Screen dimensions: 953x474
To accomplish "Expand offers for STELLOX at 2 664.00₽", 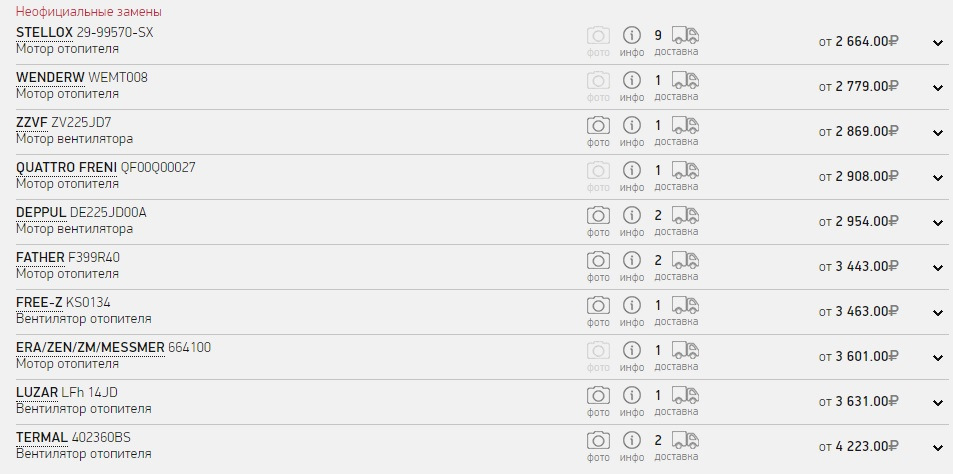I will click(x=938, y=43).
